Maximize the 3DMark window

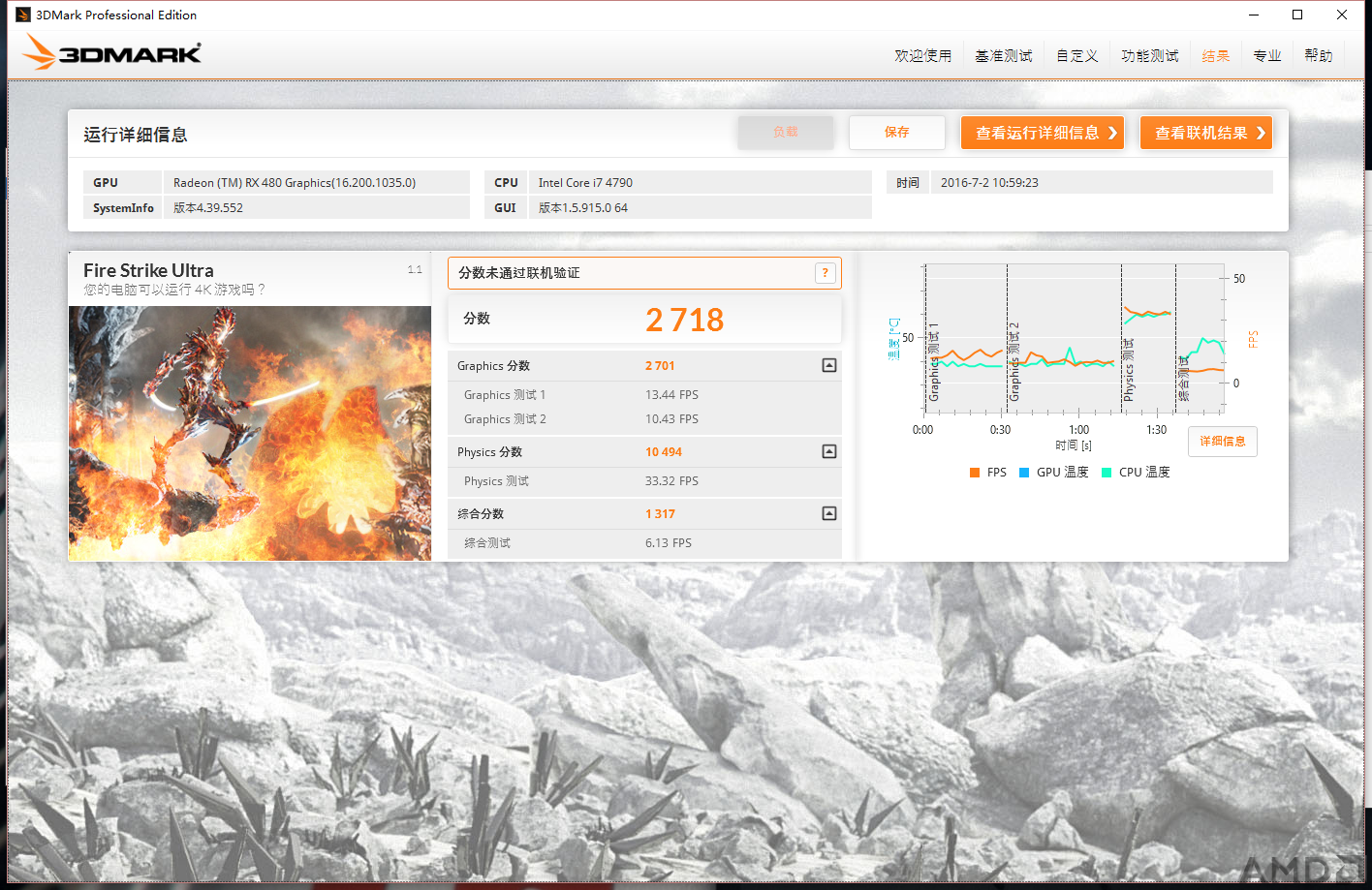pos(1297,15)
